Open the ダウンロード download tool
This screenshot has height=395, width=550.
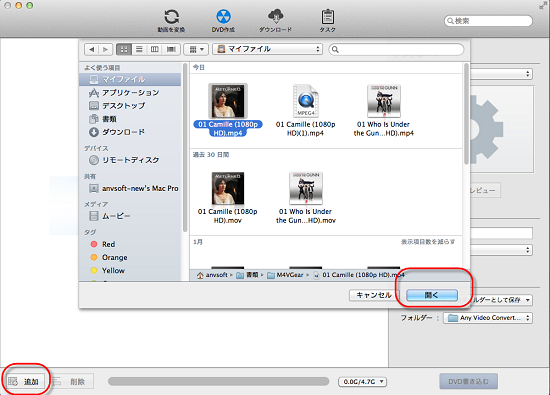coord(275,21)
